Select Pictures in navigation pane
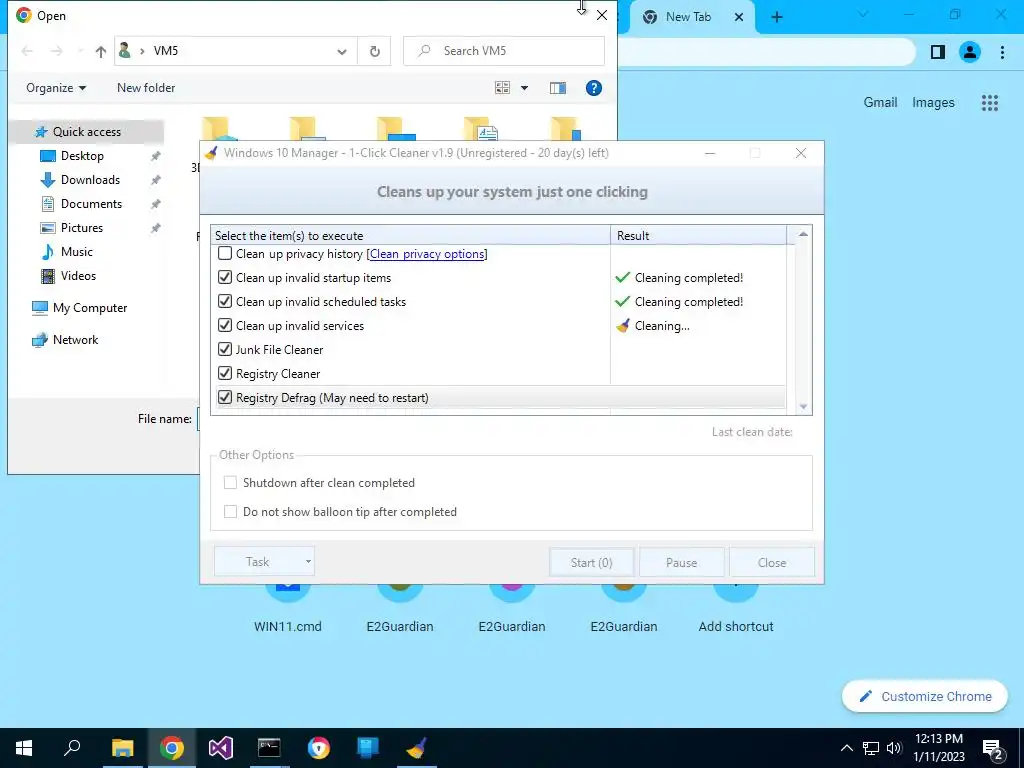 [x=81, y=227]
